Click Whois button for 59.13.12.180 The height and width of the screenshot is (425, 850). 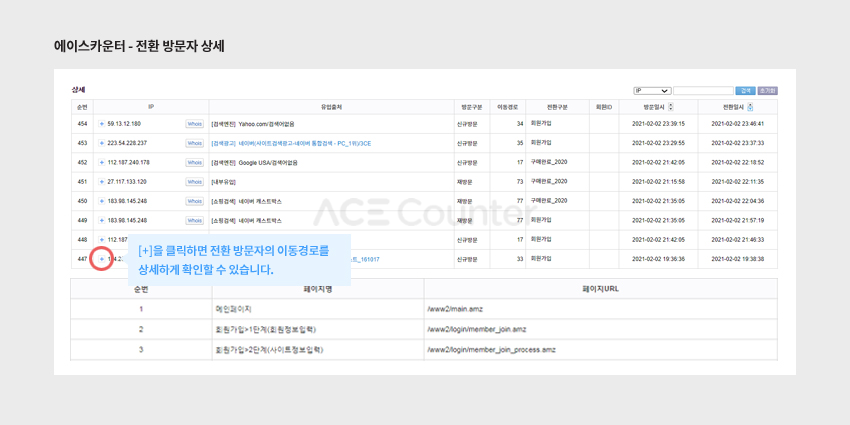click(194, 124)
